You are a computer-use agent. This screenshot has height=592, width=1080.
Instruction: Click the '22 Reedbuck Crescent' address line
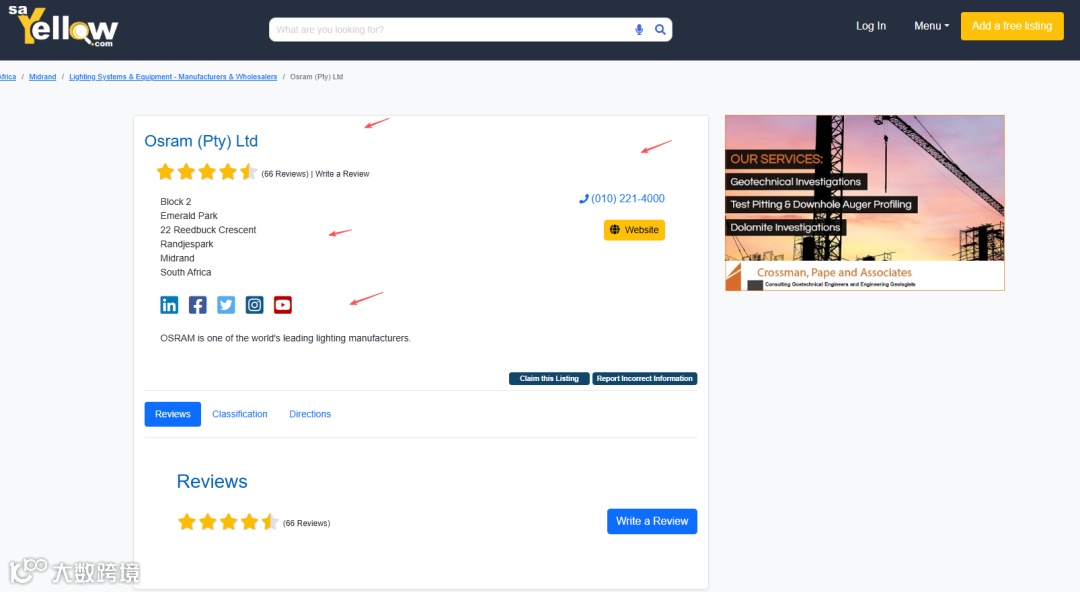[x=208, y=230]
